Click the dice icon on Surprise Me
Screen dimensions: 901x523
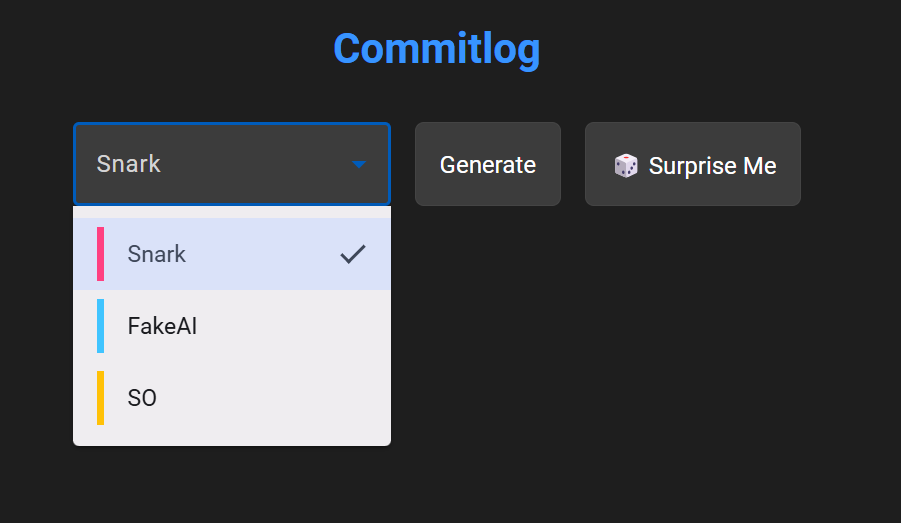[x=626, y=165]
